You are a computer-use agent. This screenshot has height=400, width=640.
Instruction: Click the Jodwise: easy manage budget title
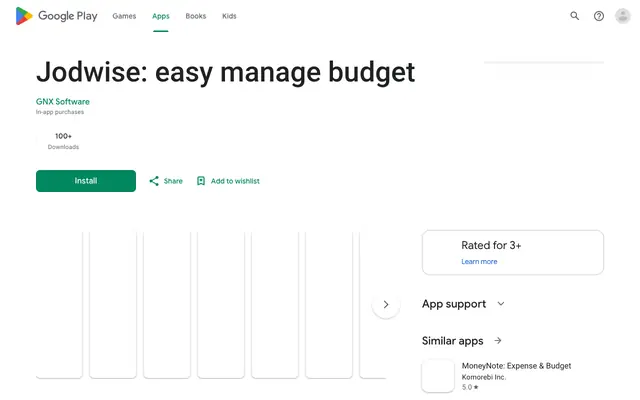click(x=225, y=73)
